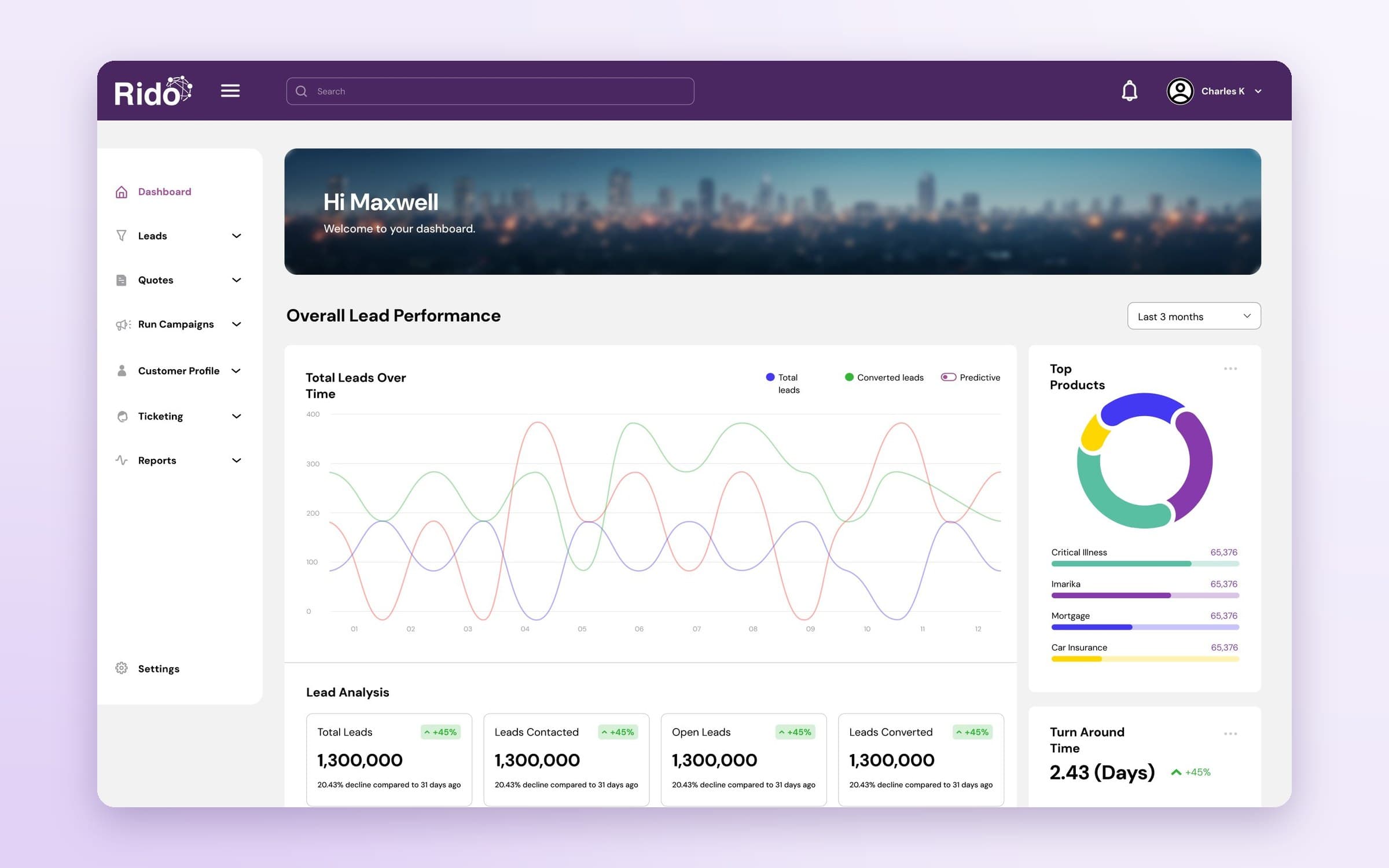Click the Turn Around Time up arrow
Image resolution: width=1389 pixels, height=868 pixels.
click(x=1175, y=773)
